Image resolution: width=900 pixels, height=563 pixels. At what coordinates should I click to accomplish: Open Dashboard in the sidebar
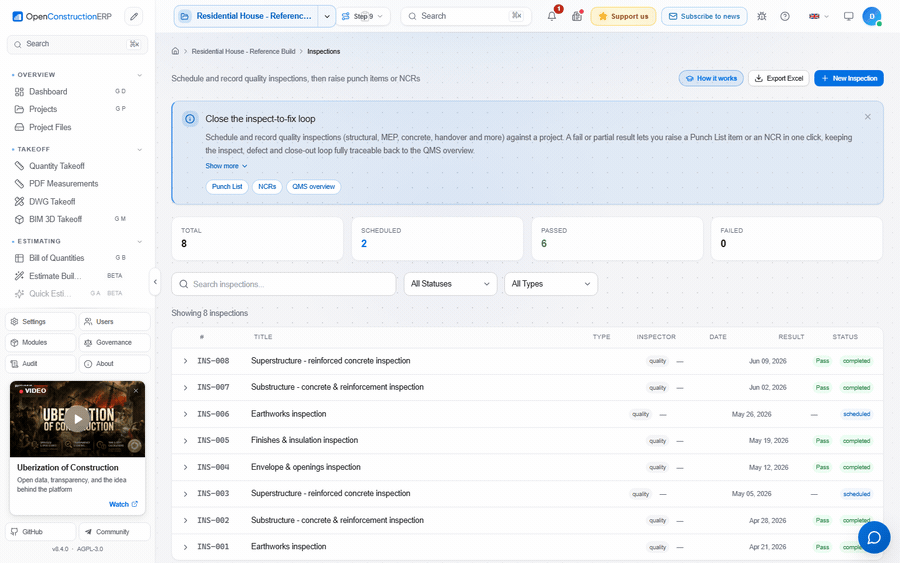pos(77,91)
